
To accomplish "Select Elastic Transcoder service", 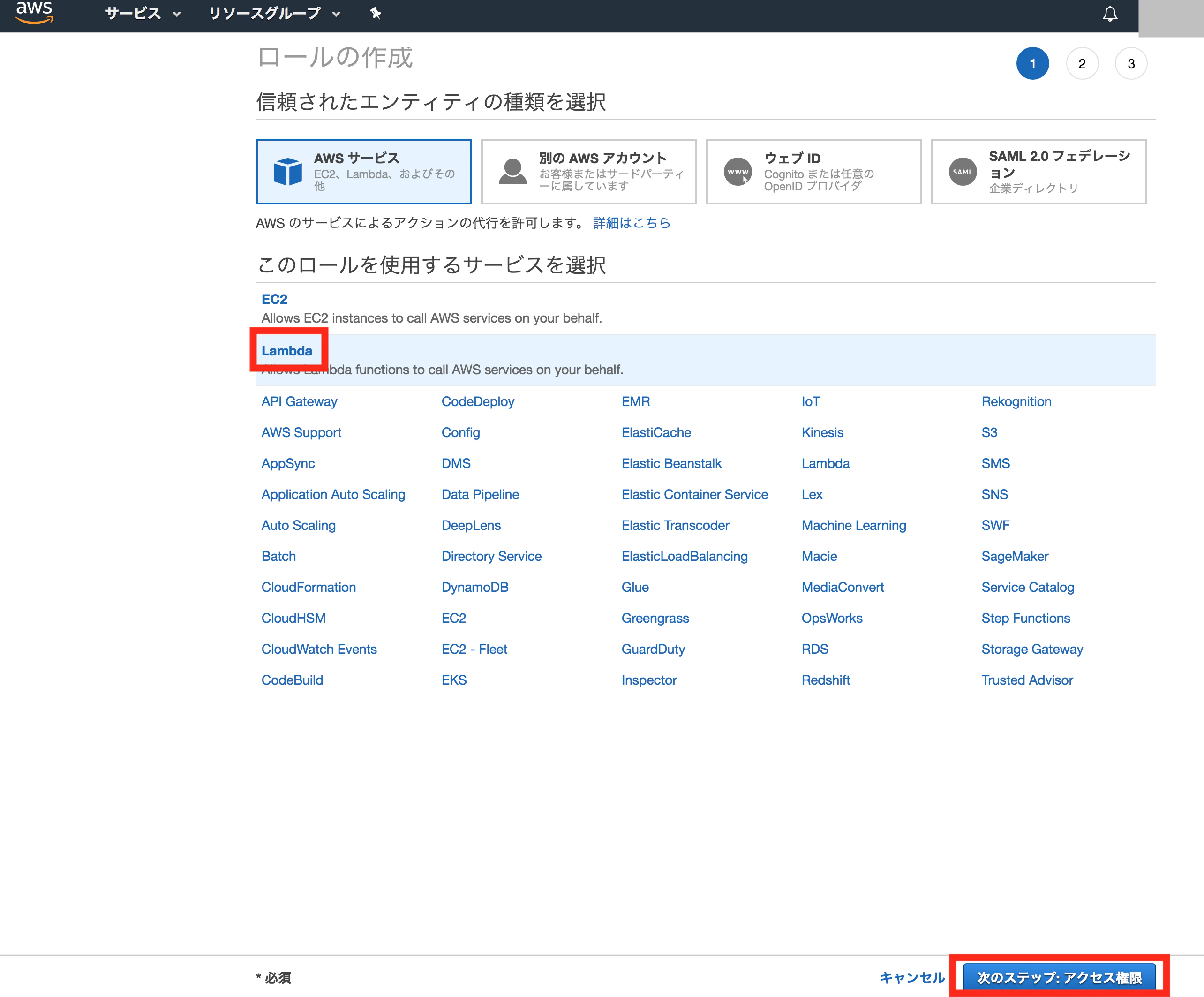I will tap(676, 525).
